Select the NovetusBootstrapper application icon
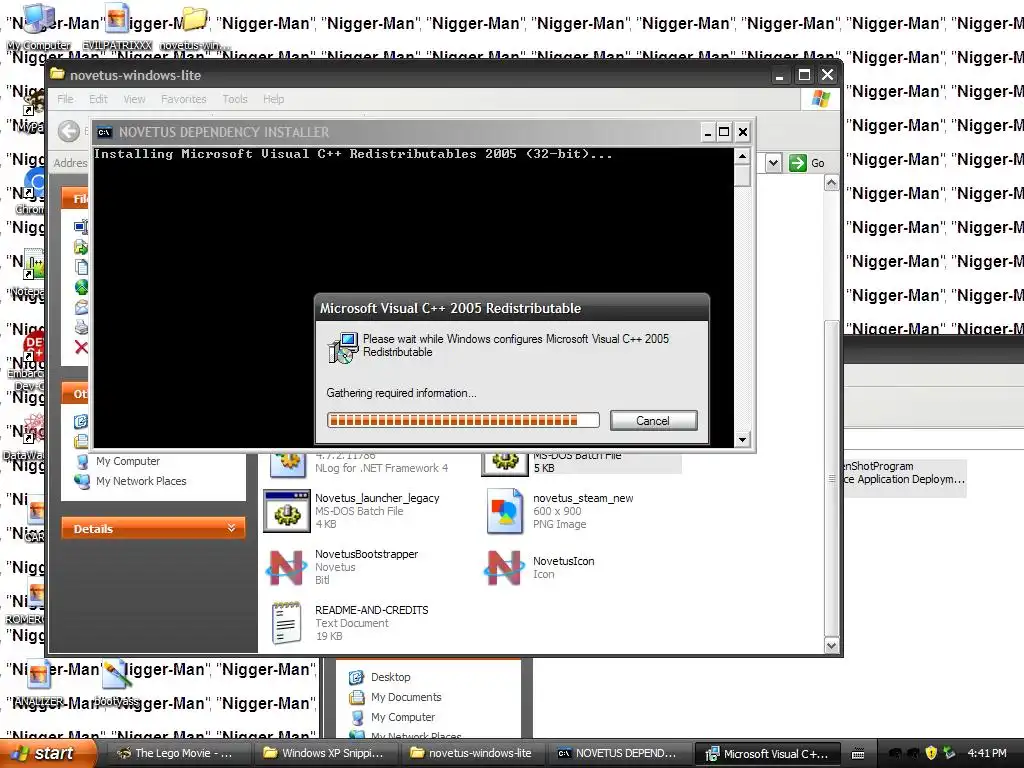1024x768 pixels. (286, 568)
